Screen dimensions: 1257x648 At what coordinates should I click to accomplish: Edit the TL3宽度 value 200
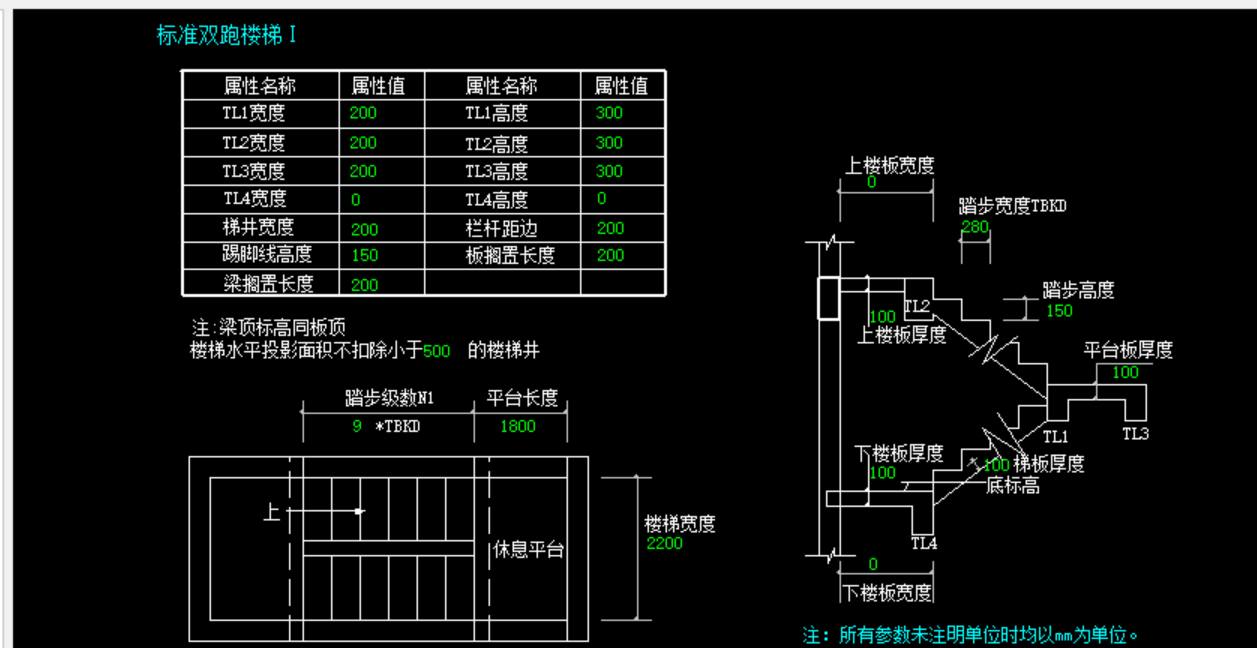(x=363, y=171)
